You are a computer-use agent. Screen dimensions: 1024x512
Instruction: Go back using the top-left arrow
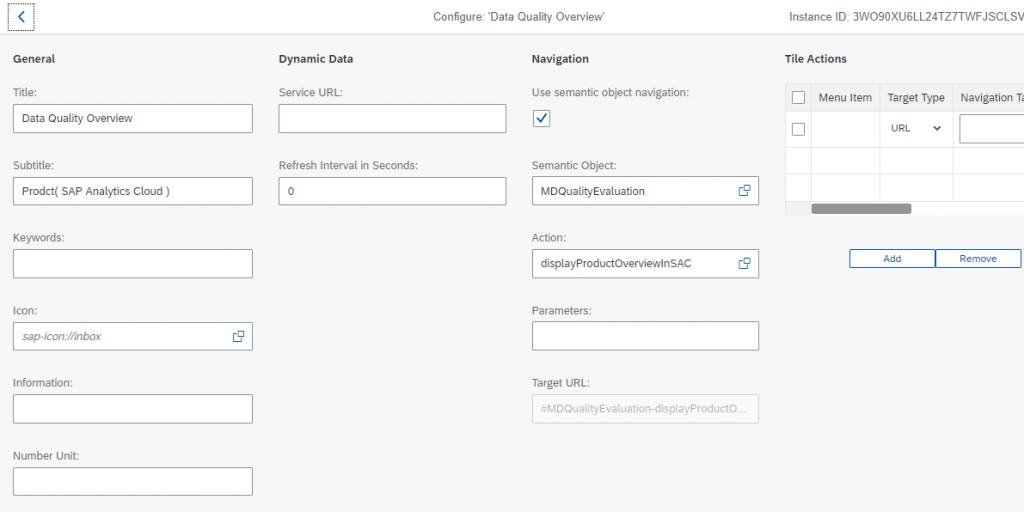[21, 17]
